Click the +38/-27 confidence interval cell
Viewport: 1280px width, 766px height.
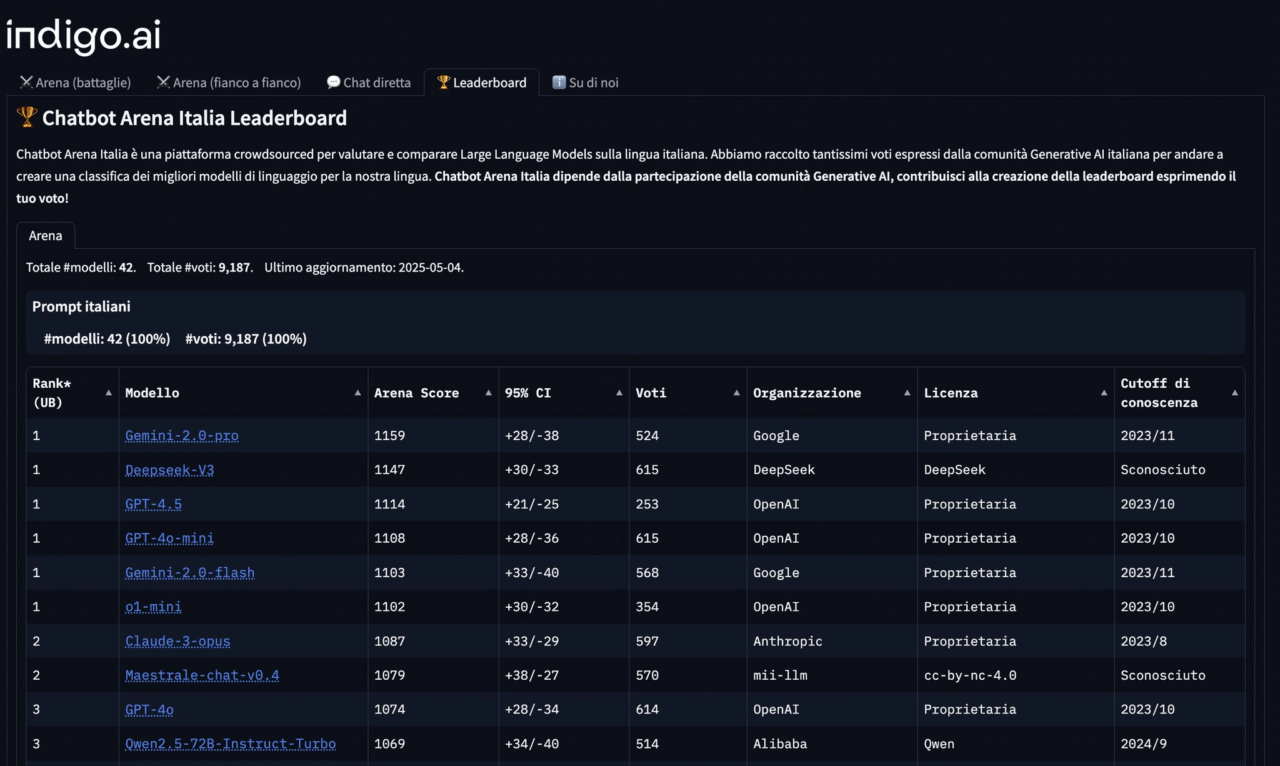pos(564,675)
